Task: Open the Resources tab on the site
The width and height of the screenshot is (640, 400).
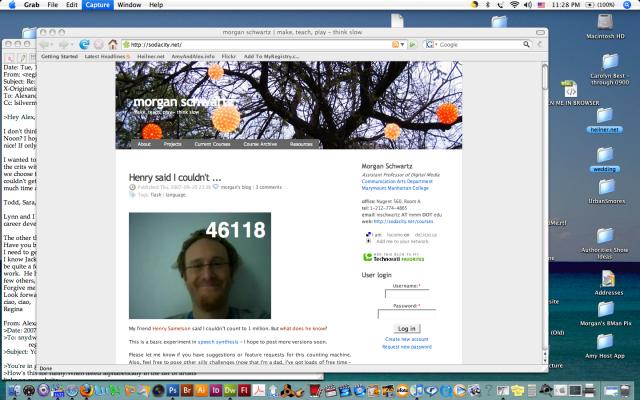Action: [x=301, y=144]
